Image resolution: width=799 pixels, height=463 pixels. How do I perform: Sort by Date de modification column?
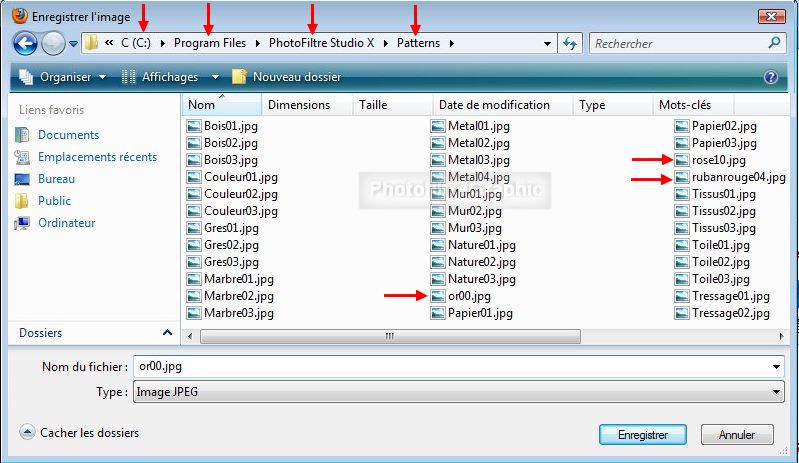coord(494,105)
